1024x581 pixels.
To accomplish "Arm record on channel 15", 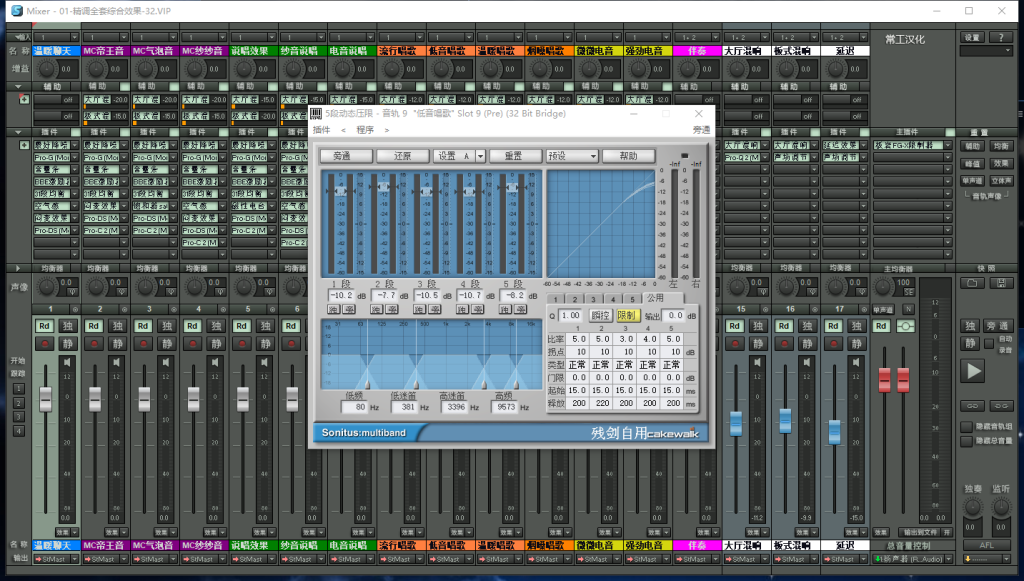I will click(735, 343).
